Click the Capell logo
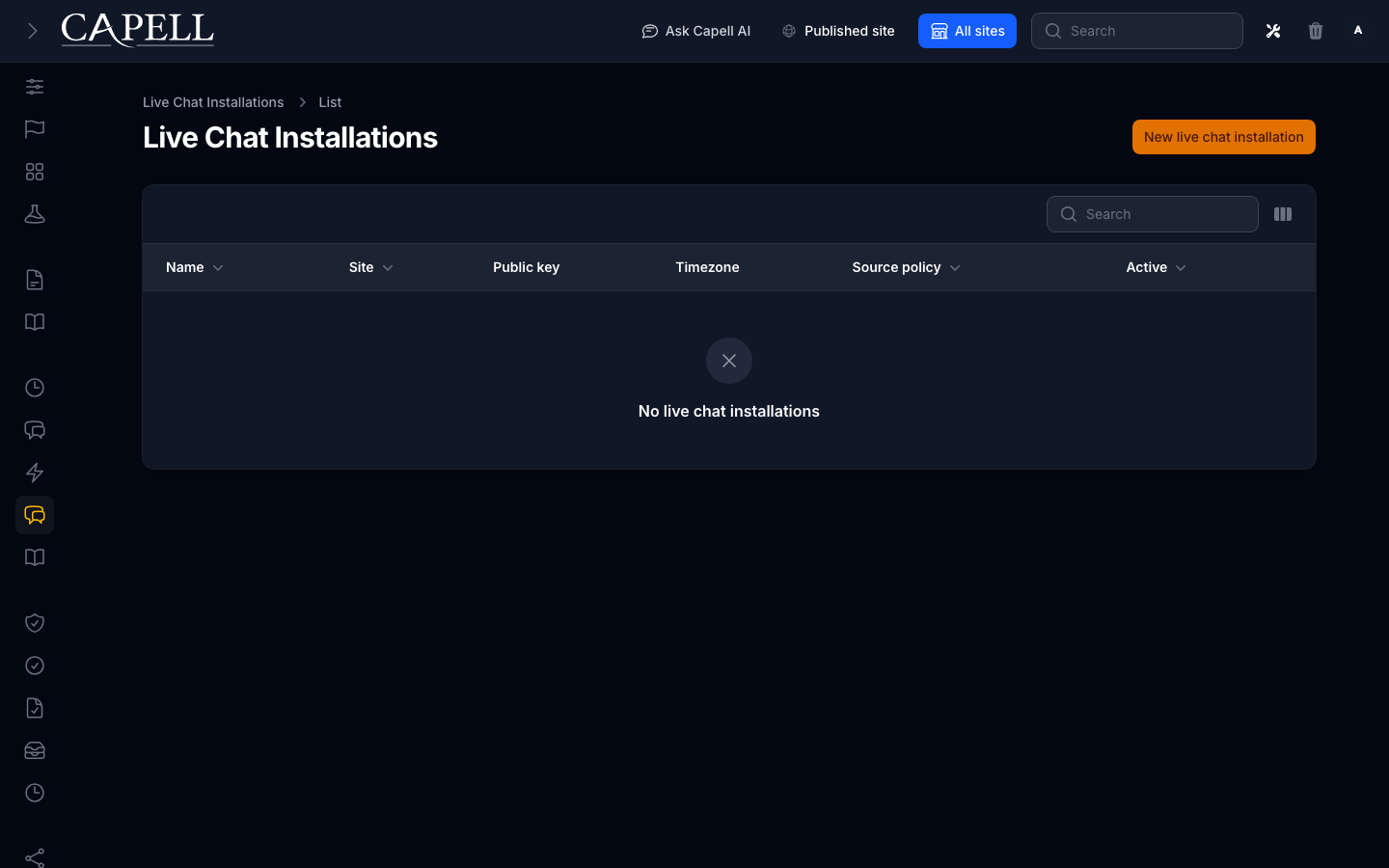 click(137, 30)
